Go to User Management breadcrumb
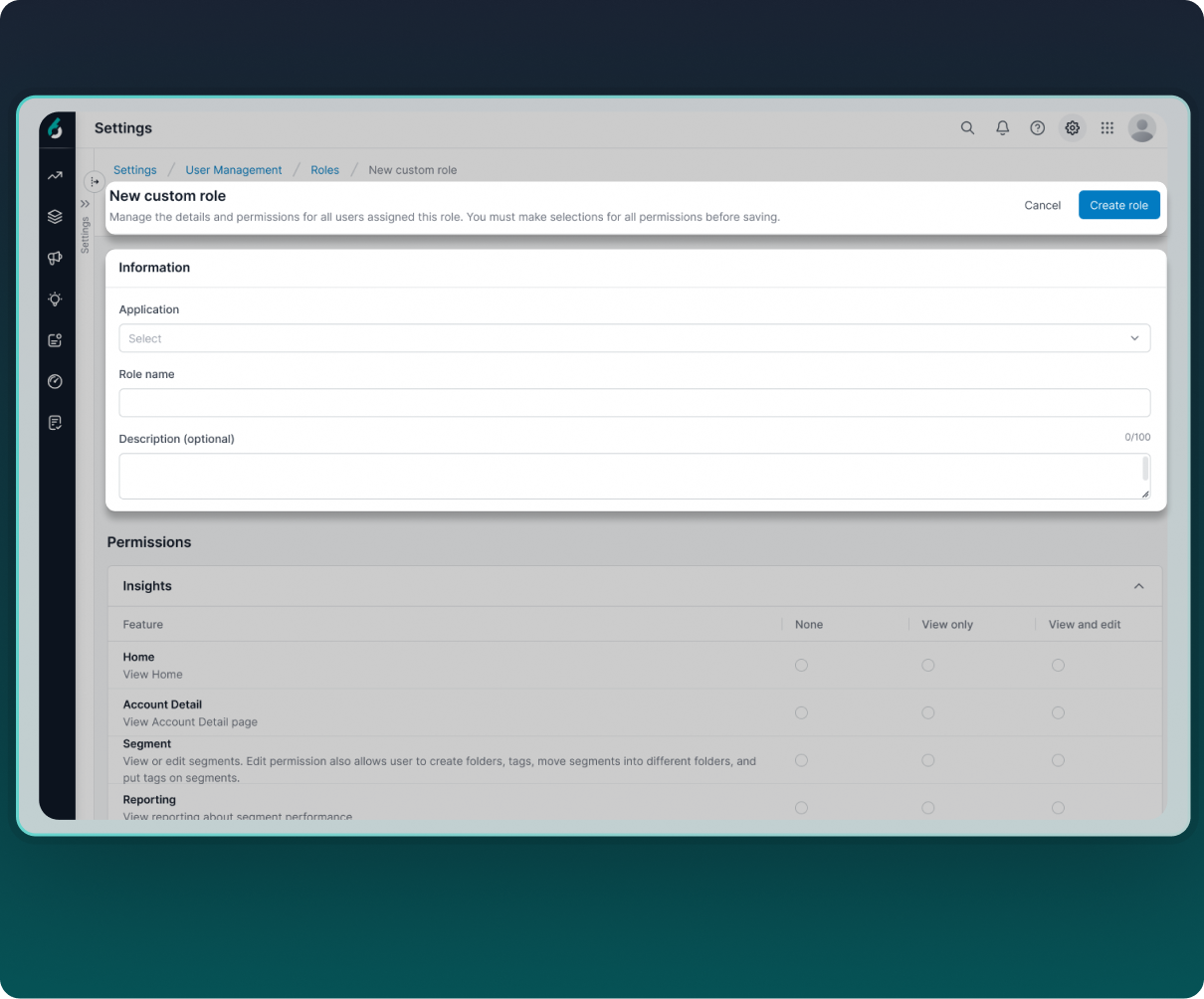1204x999 pixels. (x=234, y=170)
